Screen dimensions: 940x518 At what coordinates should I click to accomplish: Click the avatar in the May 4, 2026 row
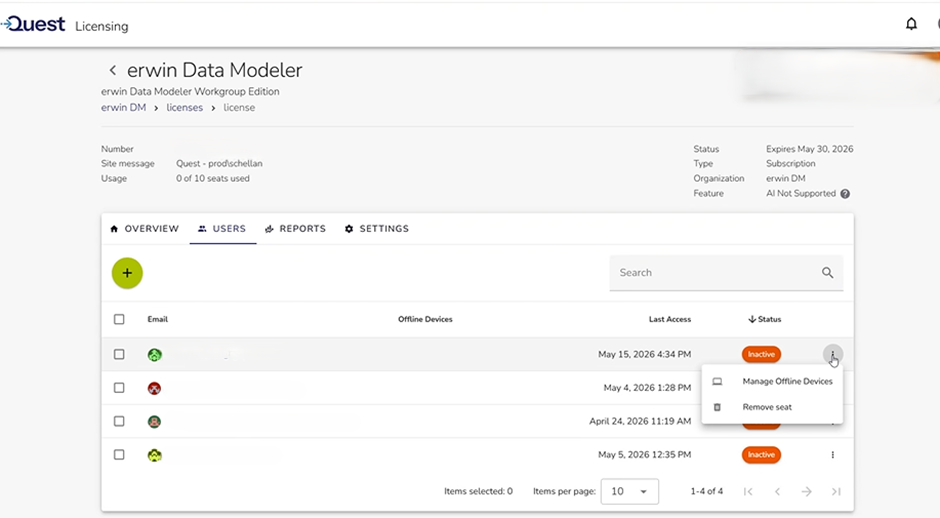click(155, 388)
